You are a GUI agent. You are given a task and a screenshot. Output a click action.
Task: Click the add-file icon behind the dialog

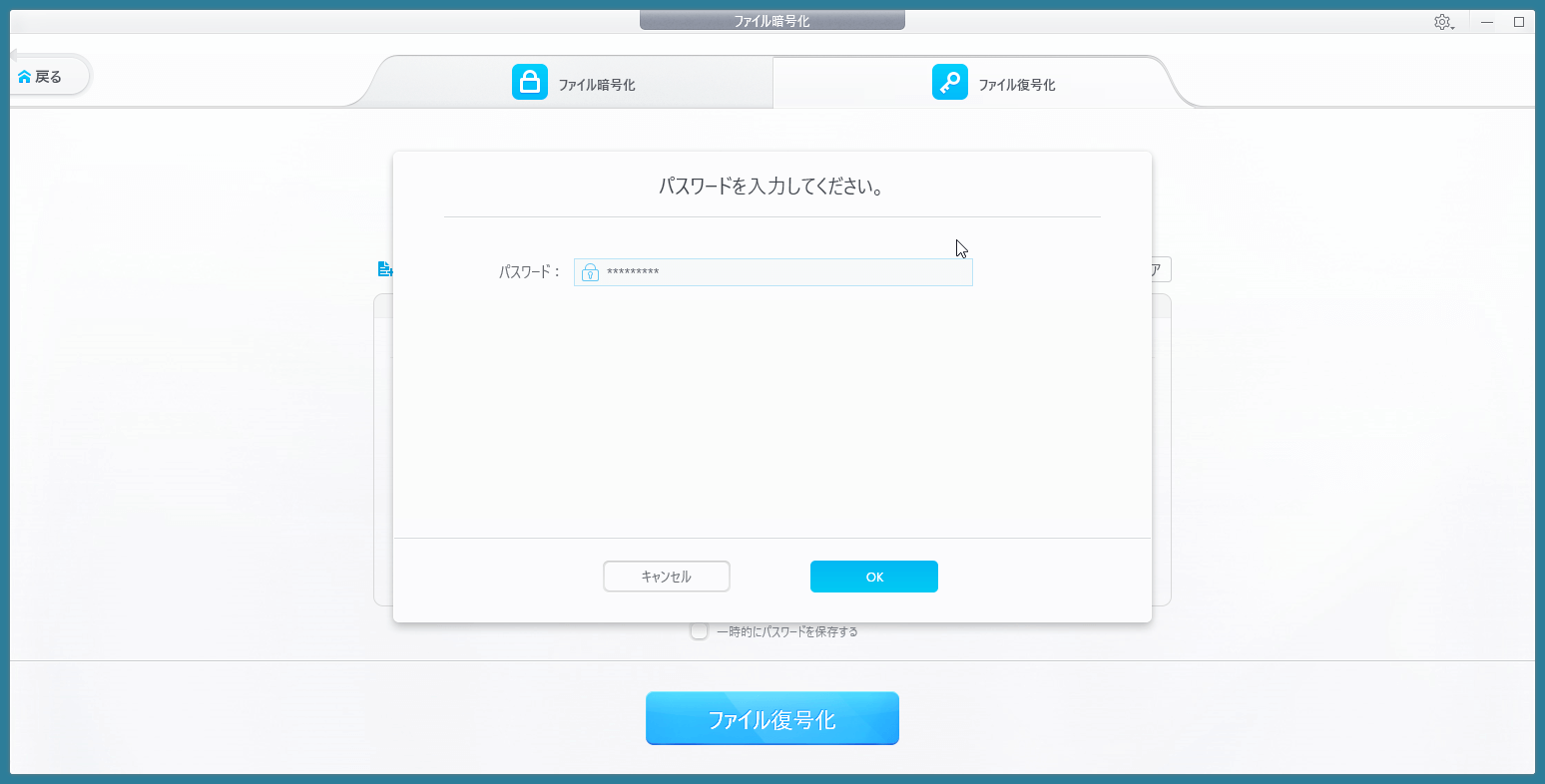pos(384,269)
